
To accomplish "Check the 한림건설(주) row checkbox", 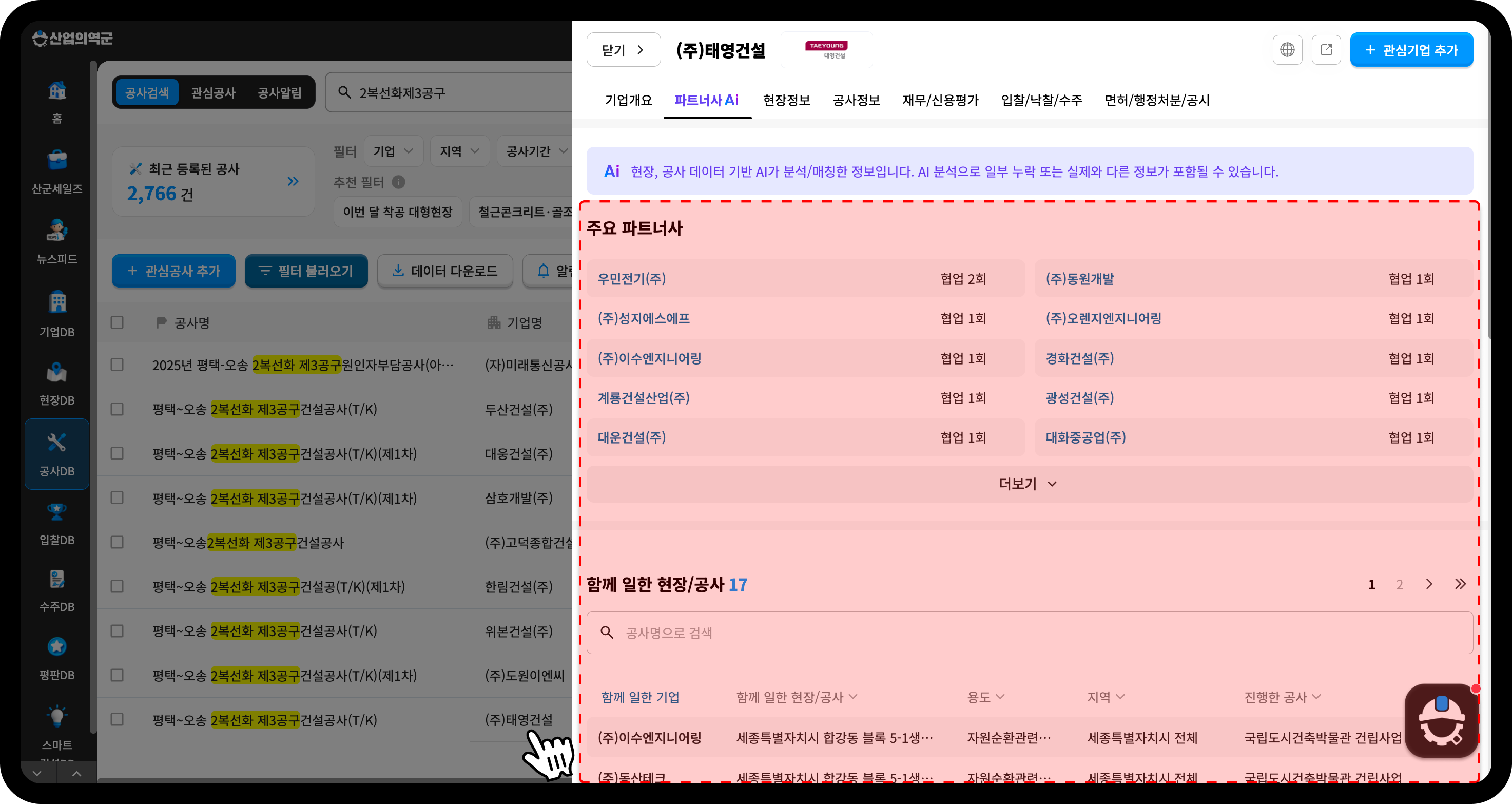I will [x=118, y=586].
